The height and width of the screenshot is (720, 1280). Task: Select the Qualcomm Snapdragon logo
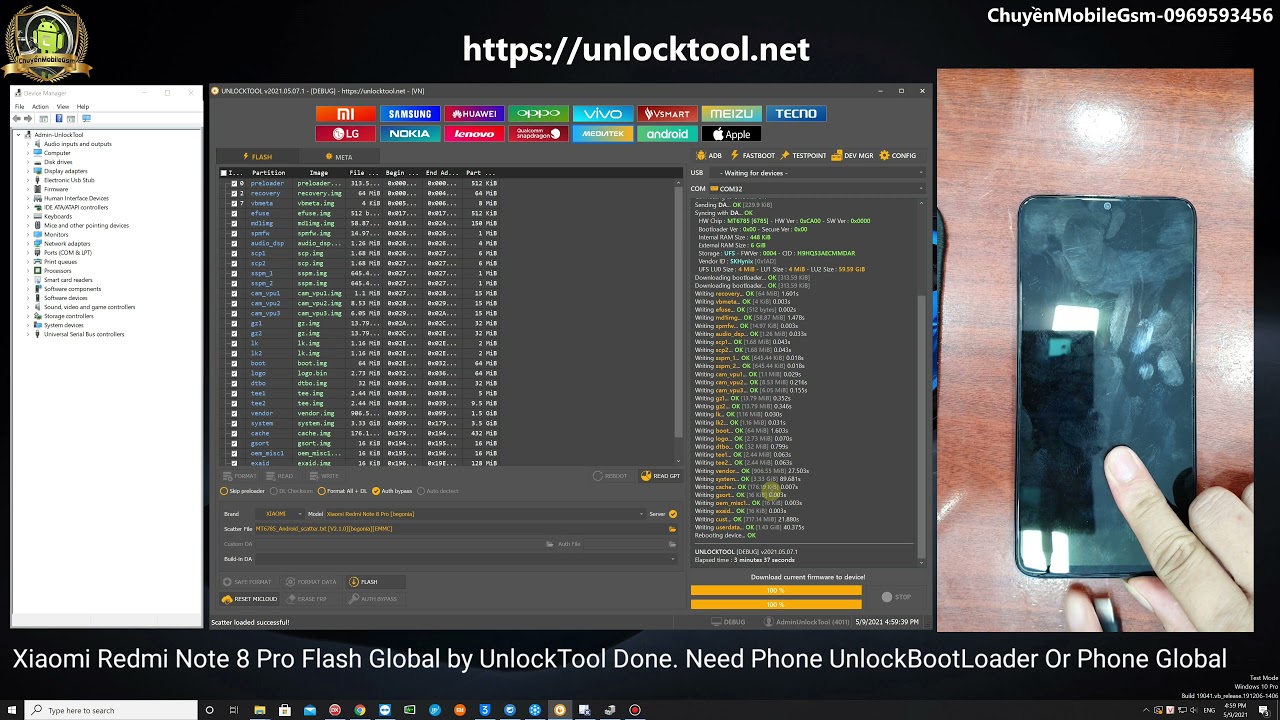pyautogui.click(x=538, y=134)
